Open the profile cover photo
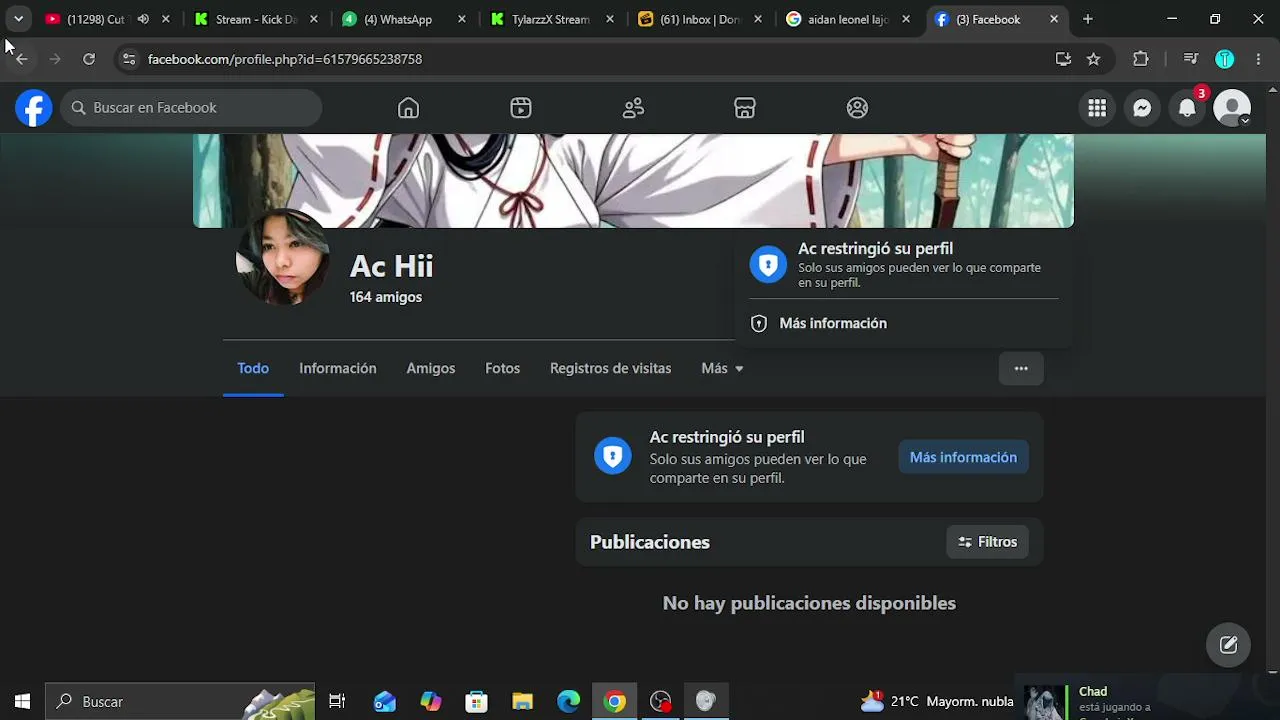Image resolution: width=1280 pixels, height=720 pixels. click(x=633, y=181)
